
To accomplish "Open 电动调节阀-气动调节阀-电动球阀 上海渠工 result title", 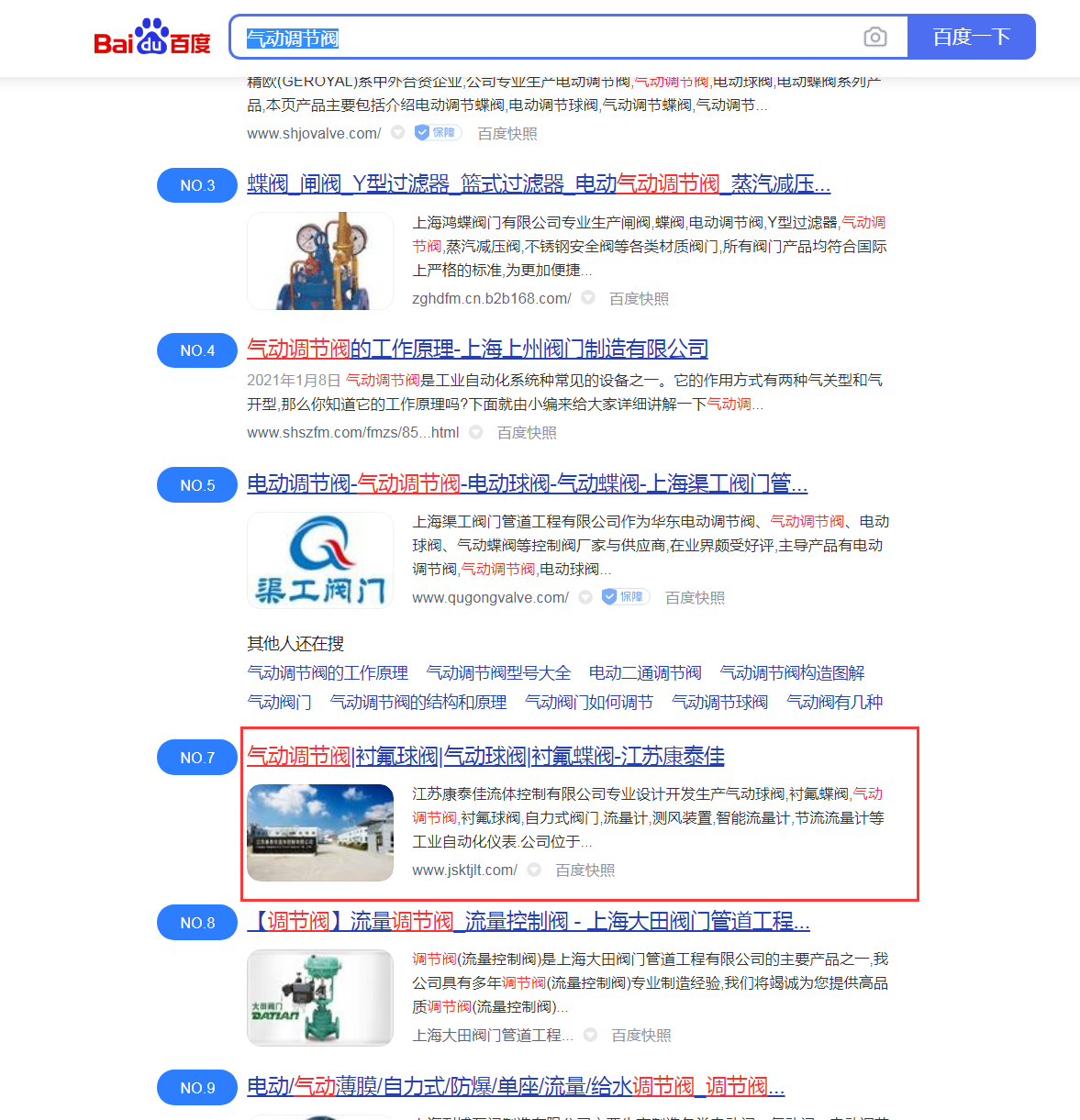I will (x=528, y=484).
